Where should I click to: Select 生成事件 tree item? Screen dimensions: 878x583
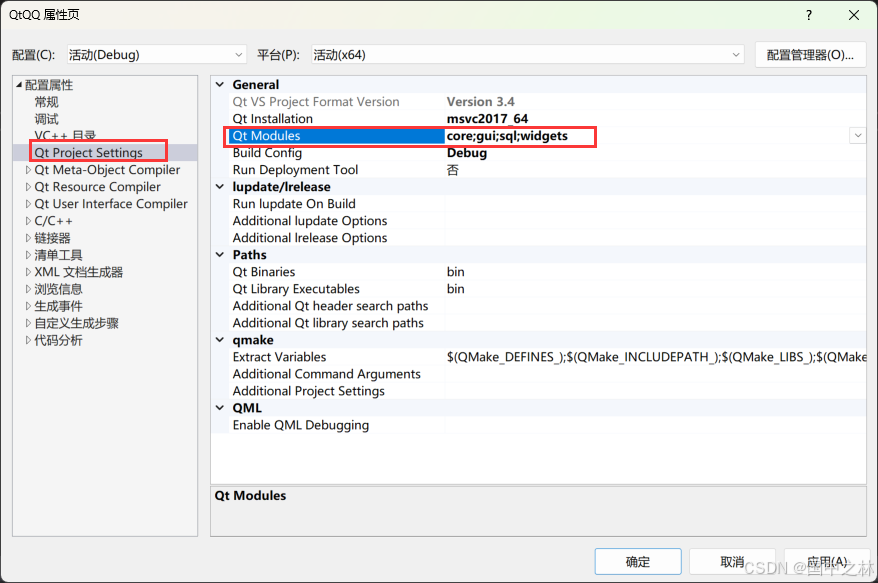pyautogui.click(x=58, y=306)
